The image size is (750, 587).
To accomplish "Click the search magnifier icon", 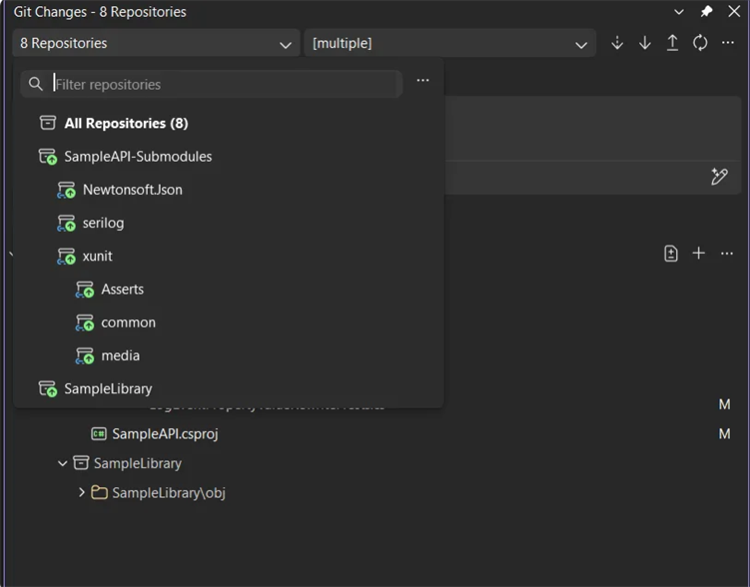I will (x=35, y=84).
